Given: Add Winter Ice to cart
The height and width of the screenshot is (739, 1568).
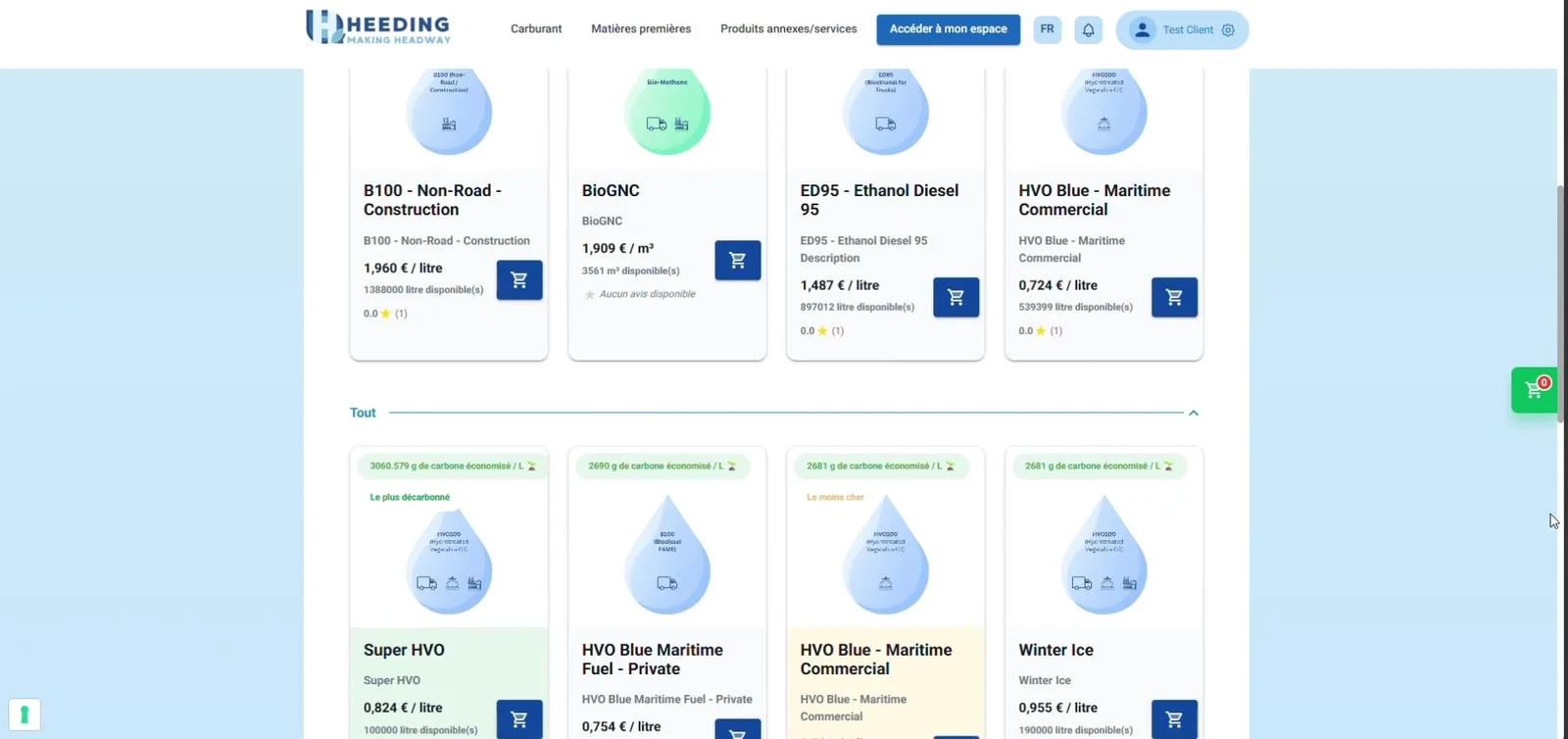Looking at the screenshot, I should coord(1174,719).
